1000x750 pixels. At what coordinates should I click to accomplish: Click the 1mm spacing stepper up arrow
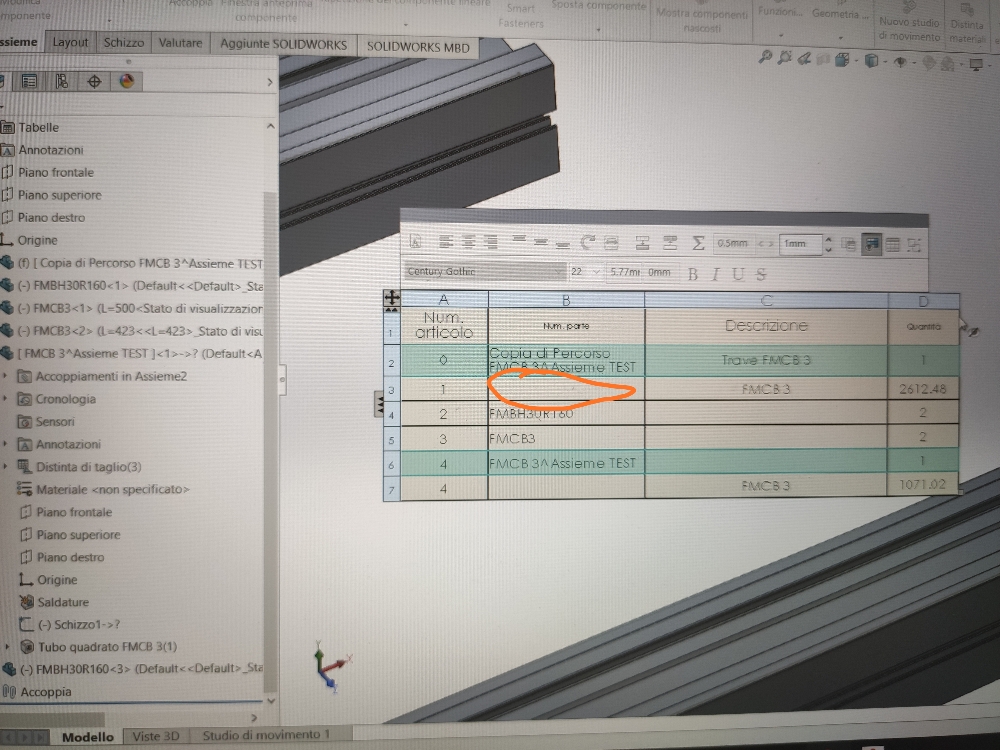[828, 239]
